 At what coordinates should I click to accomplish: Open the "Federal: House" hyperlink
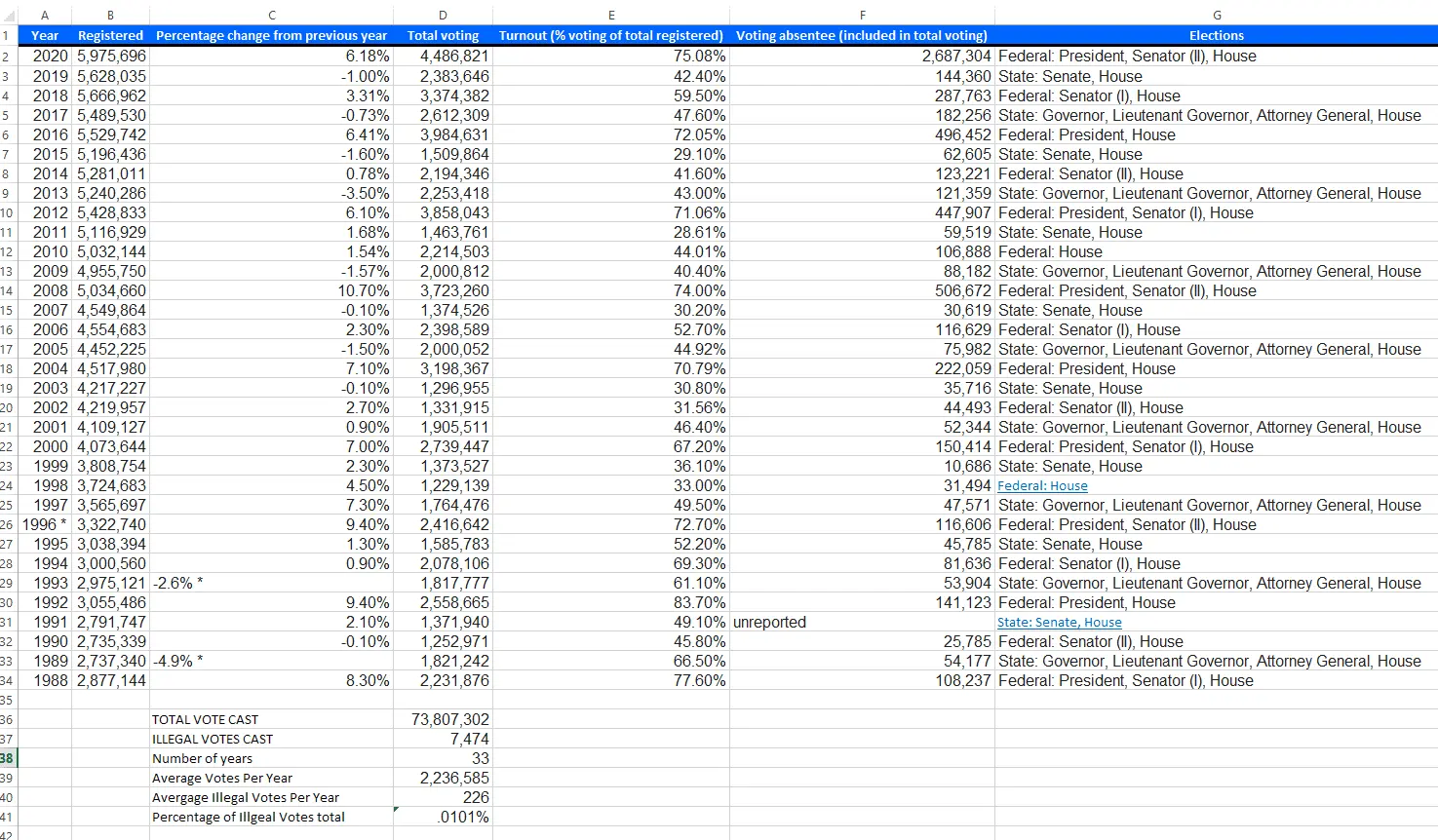(1042, 485)
